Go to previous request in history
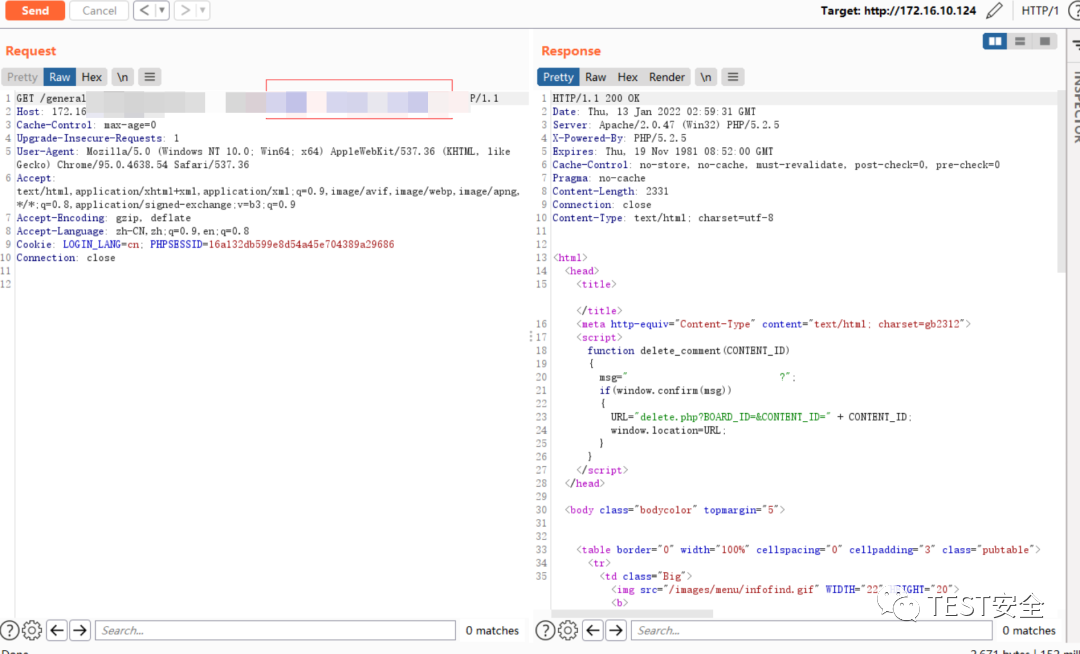This screenshot has width=1080, height=654. click(x=144, y=10)
